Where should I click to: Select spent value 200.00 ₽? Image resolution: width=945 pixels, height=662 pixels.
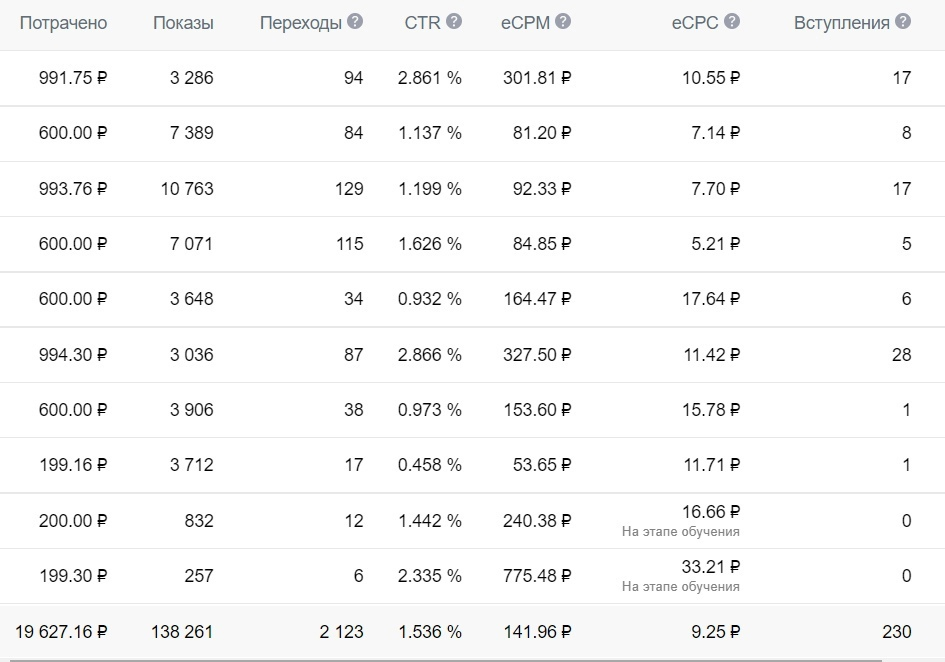point(73,520)
